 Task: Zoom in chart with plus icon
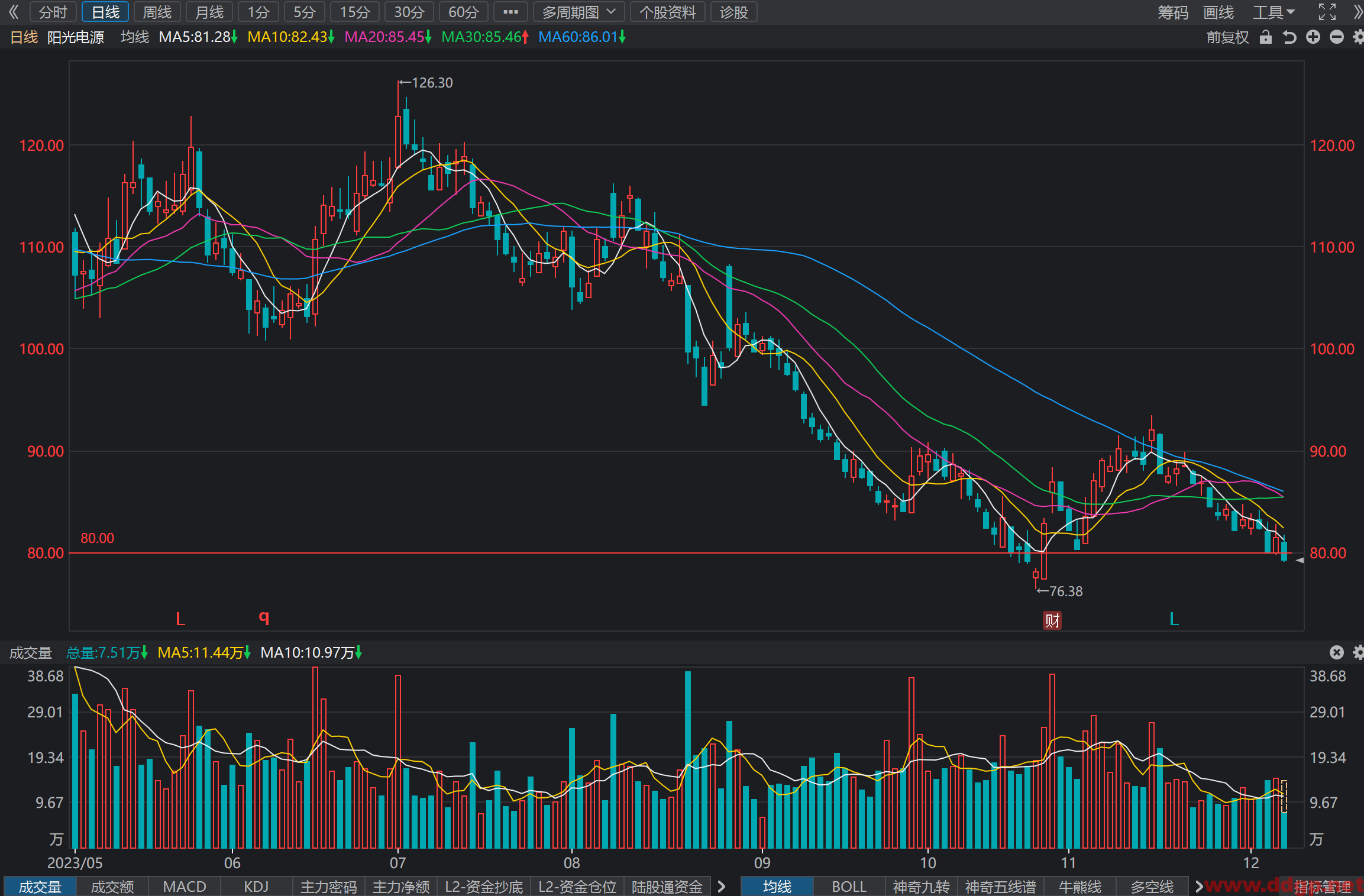[x=1313, y=37]
